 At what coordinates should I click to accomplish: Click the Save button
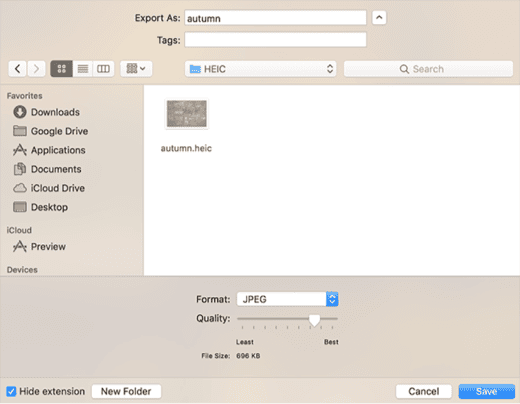(487, 391)
